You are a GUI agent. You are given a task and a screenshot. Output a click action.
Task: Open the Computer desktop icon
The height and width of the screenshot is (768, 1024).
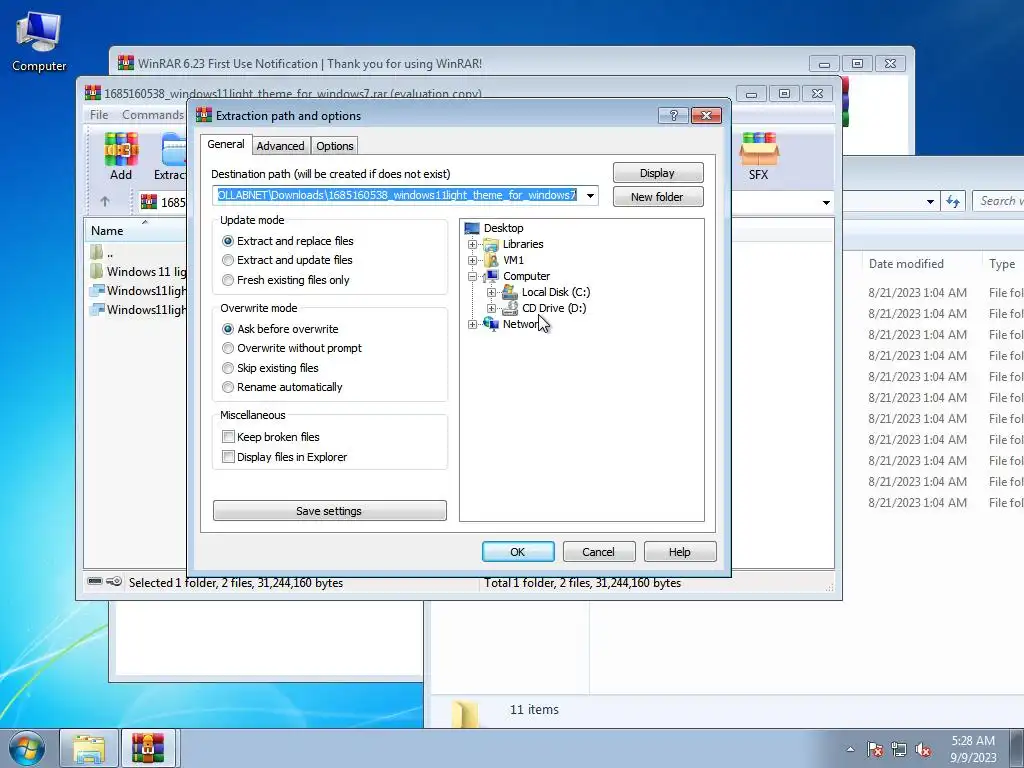[x=39, y=40]
